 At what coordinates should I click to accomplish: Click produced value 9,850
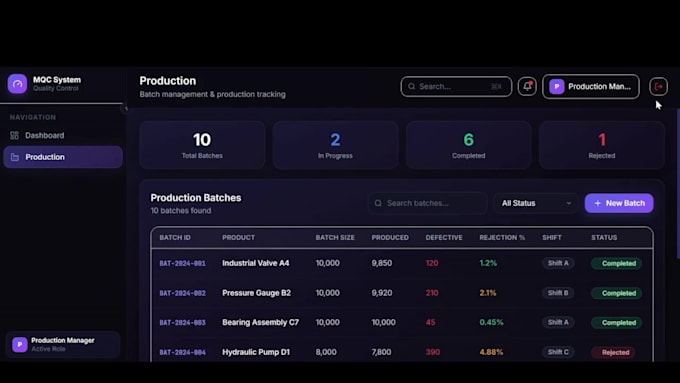(x=382, y=263)
